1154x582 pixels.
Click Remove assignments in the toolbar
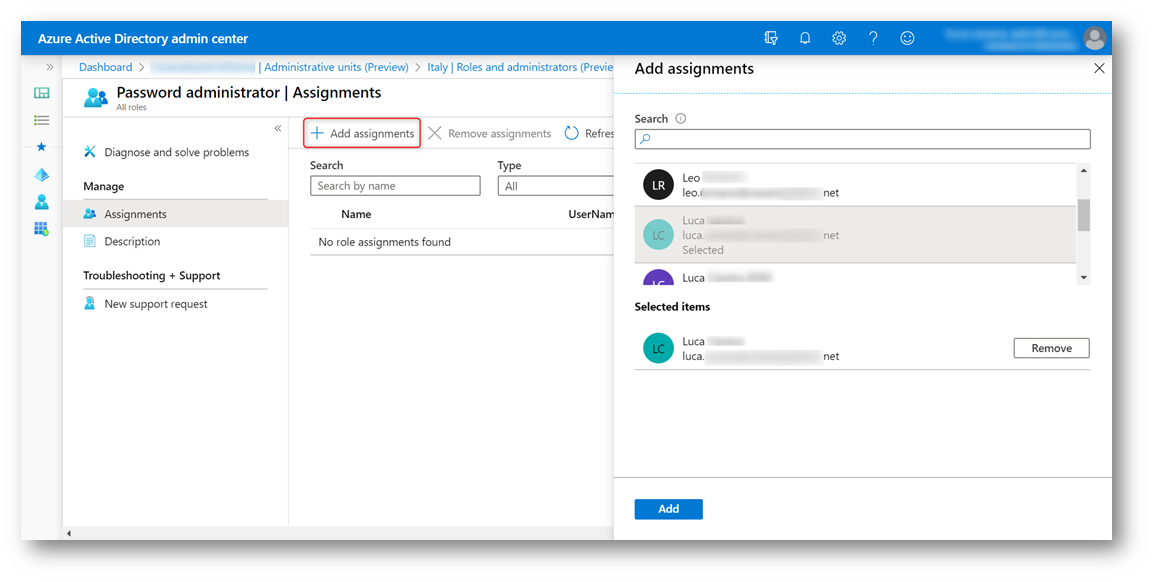pos(489,133)
